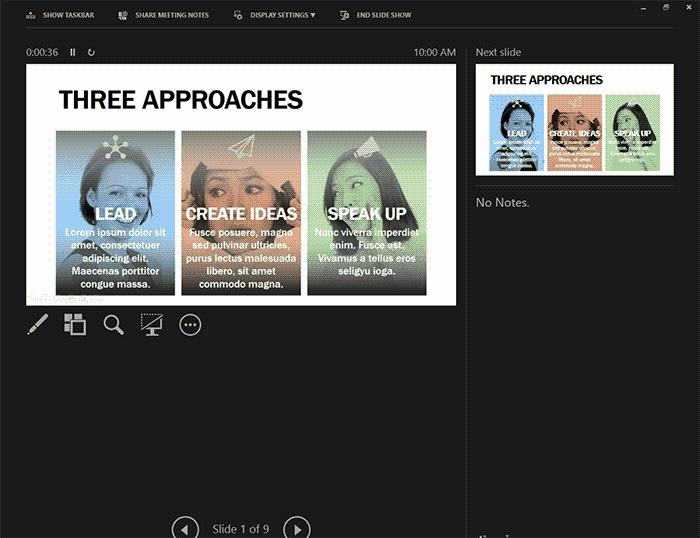700x538 pixels.
Task: Click the SPEAK UP card on slide
Action: pos(367,213)
